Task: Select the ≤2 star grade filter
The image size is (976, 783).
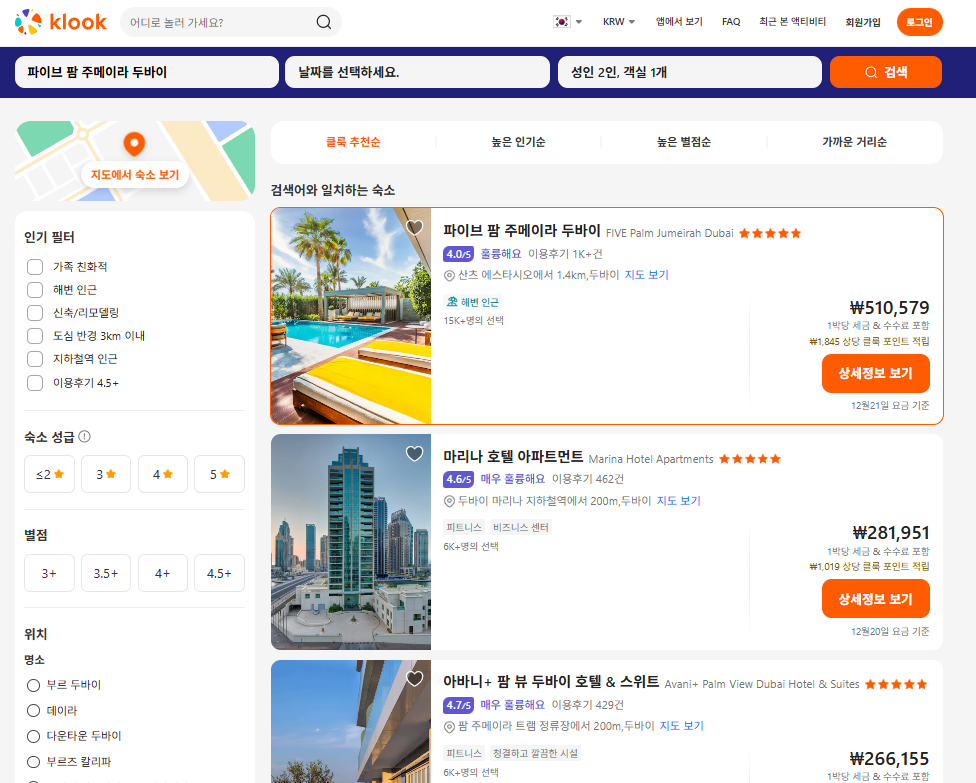Action: (50, 474)
